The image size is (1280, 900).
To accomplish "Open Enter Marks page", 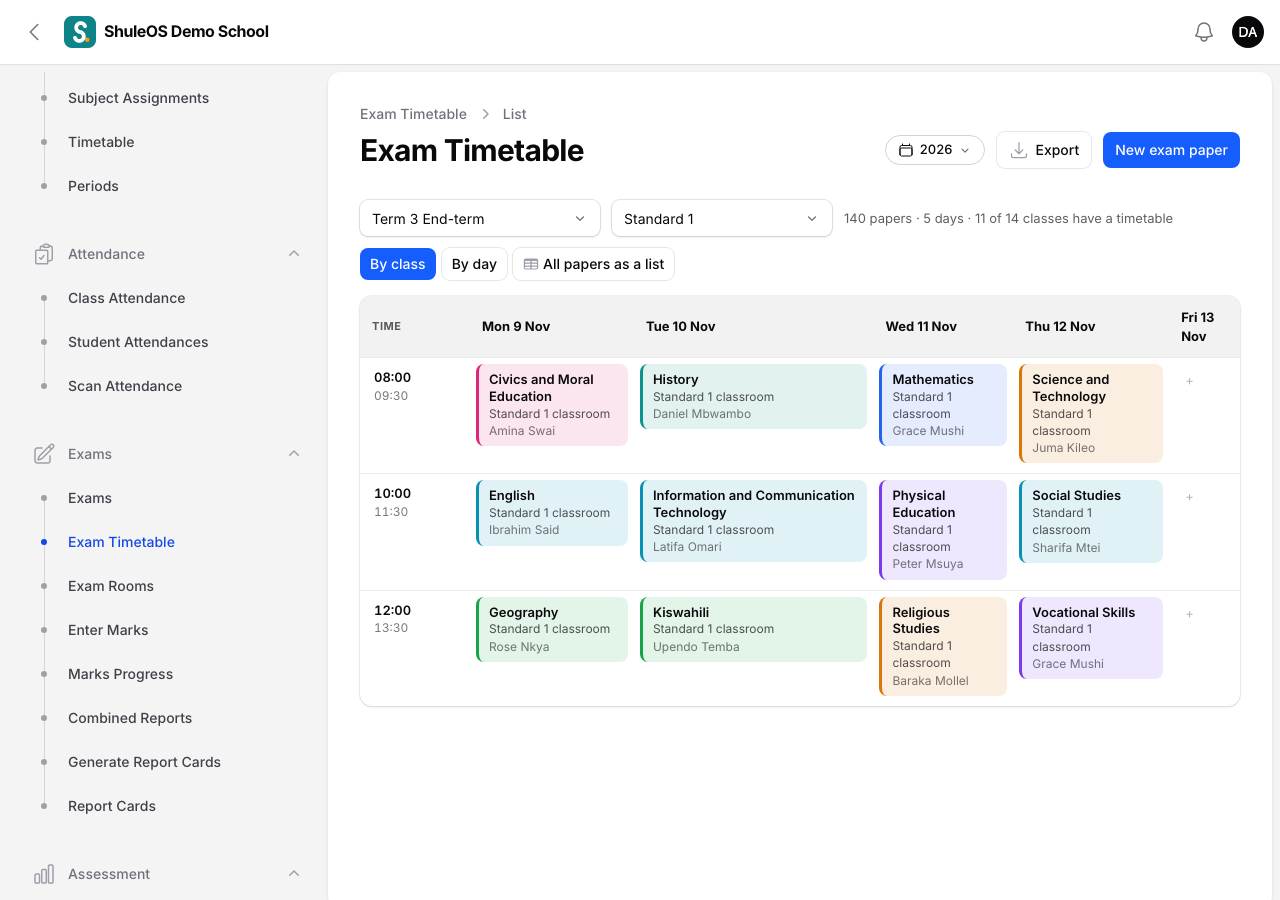I will point(108,630).
